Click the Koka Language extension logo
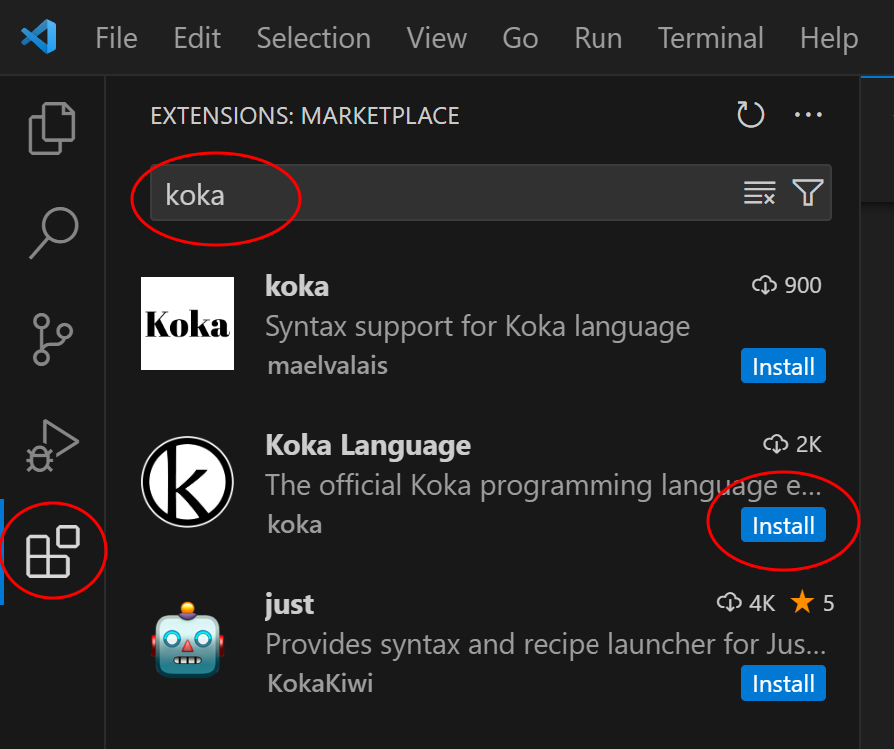 [187, 482]
